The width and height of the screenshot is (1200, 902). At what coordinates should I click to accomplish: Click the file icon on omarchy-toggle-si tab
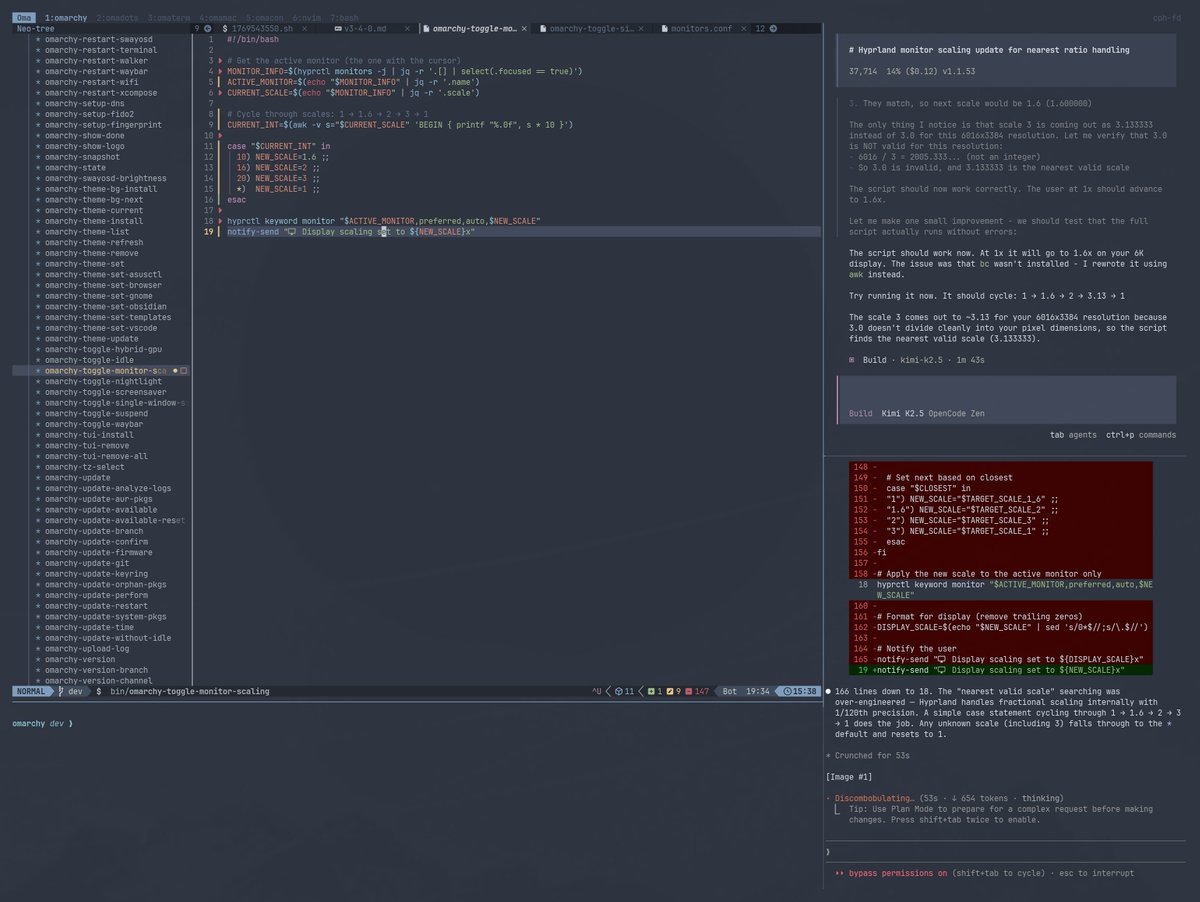[544, 29]
